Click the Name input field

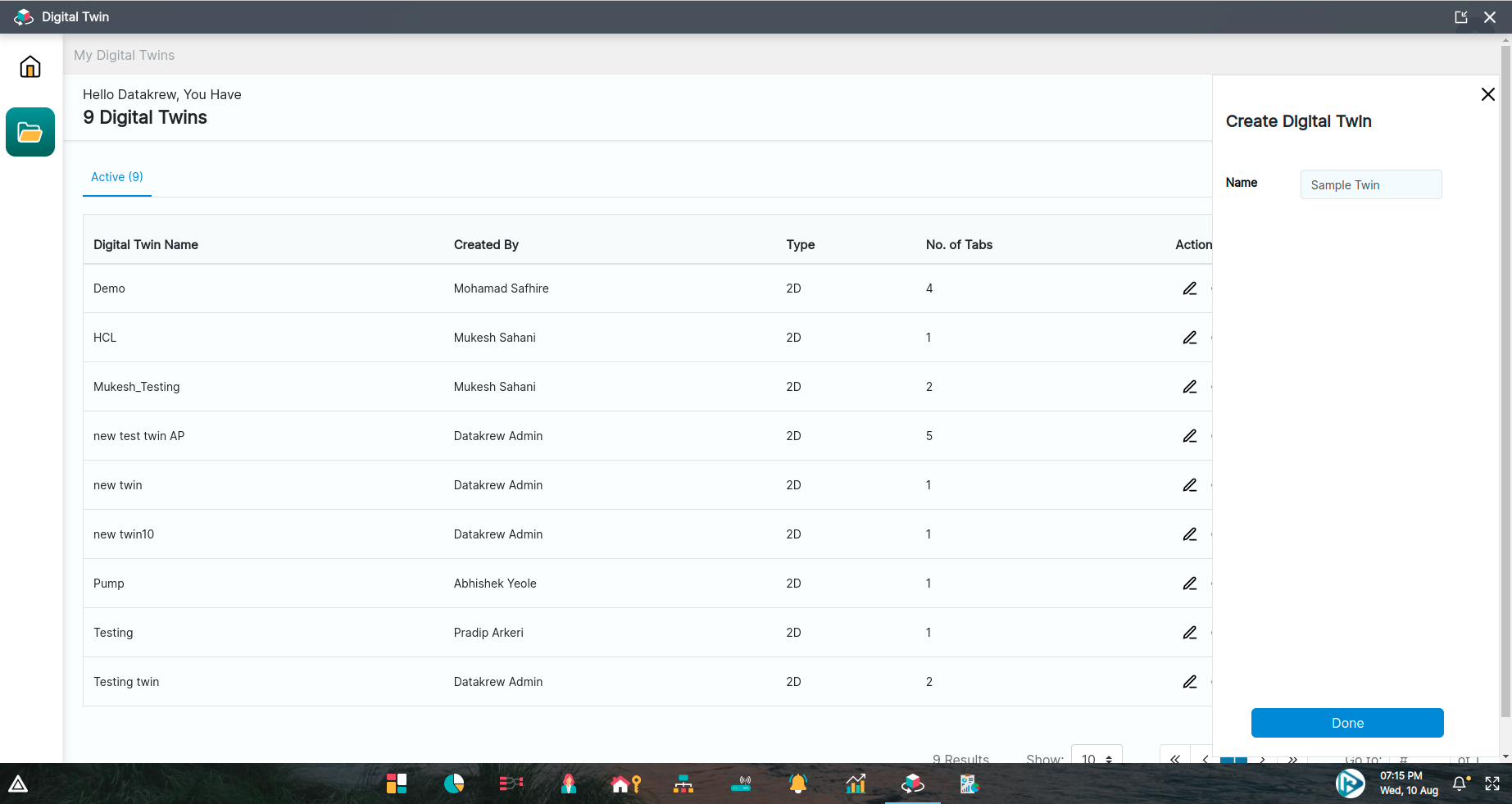coord(1371,185)
